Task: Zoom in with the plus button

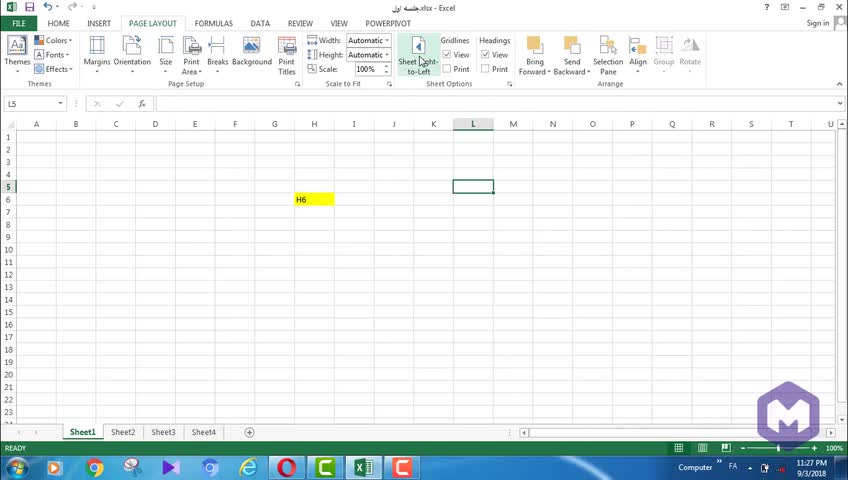Action: [814, 448]
